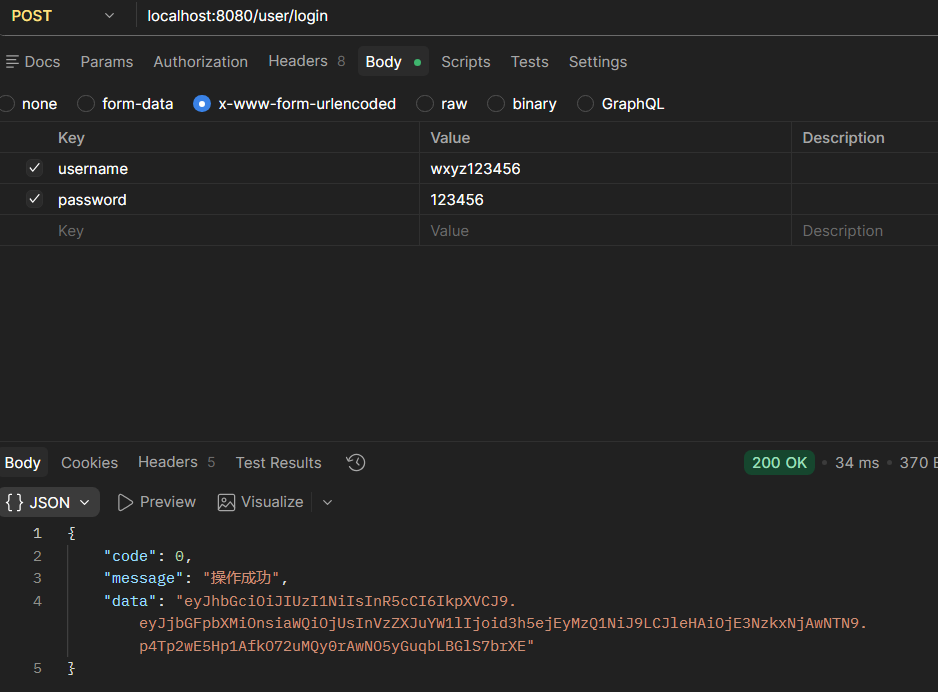Click the Visualize button
Image resolution: width=938 pixels, height=692 pixels.
point(260,502)
